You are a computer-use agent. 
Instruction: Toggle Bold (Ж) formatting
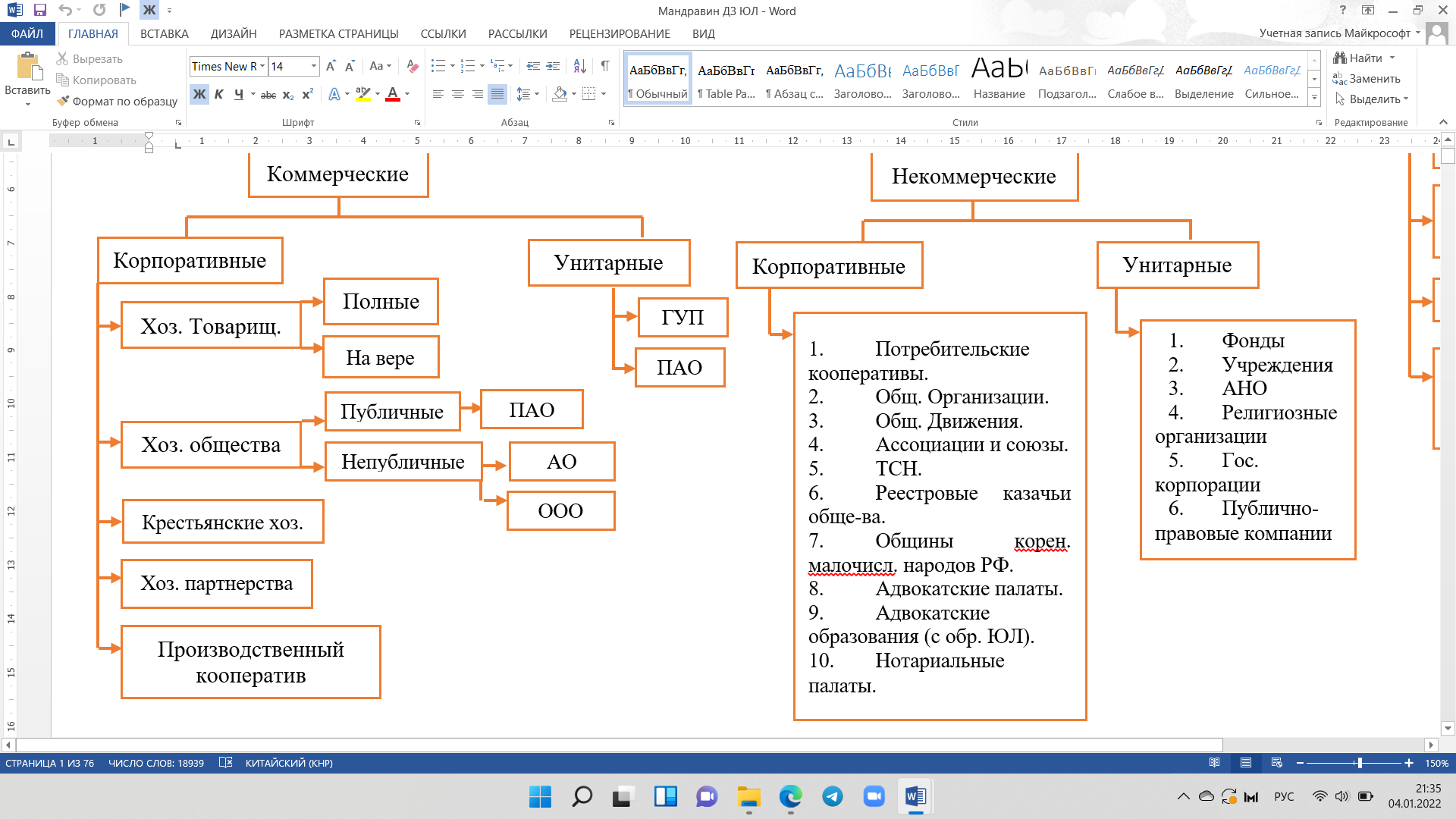pyautogui.click(x=199, y=95)
